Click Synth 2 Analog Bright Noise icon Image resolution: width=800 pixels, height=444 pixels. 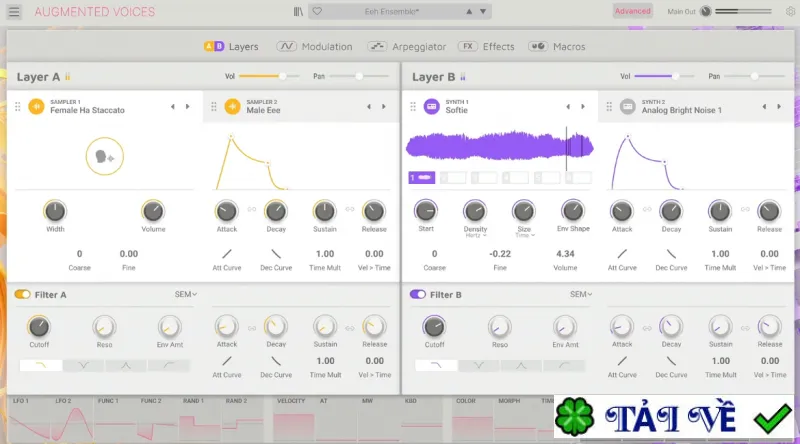point(628,106)
